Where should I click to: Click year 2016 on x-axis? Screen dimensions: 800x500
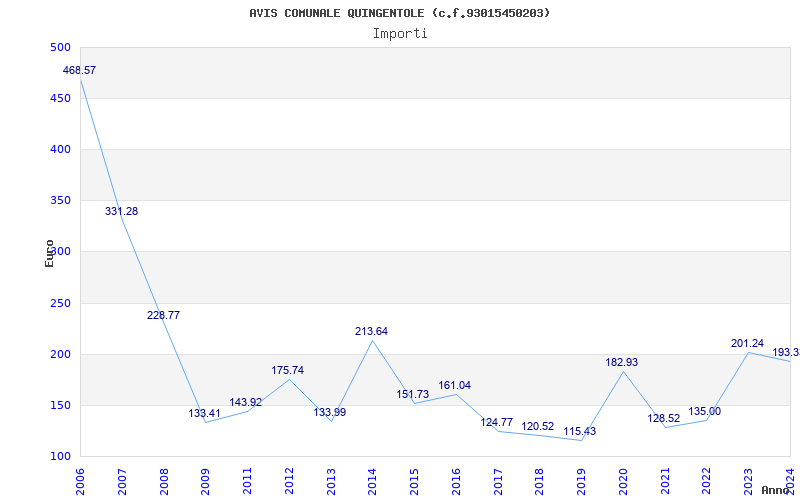point(456,482)
